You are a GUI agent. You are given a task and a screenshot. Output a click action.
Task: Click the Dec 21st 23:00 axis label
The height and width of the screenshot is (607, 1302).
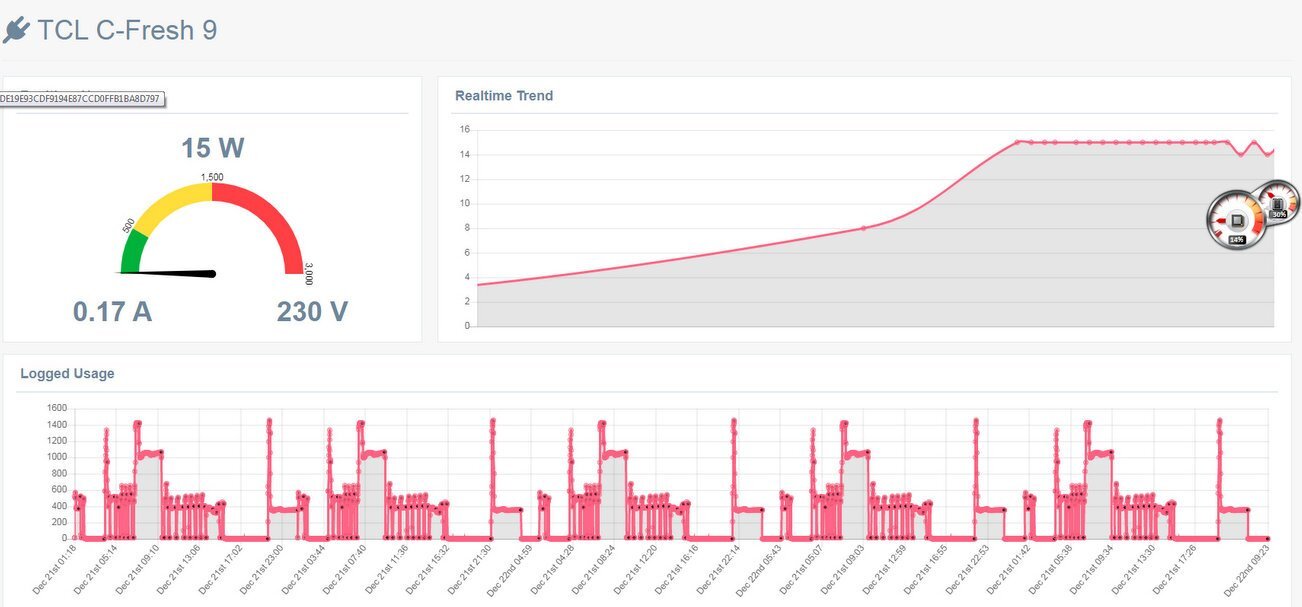[x=262, y=569]
